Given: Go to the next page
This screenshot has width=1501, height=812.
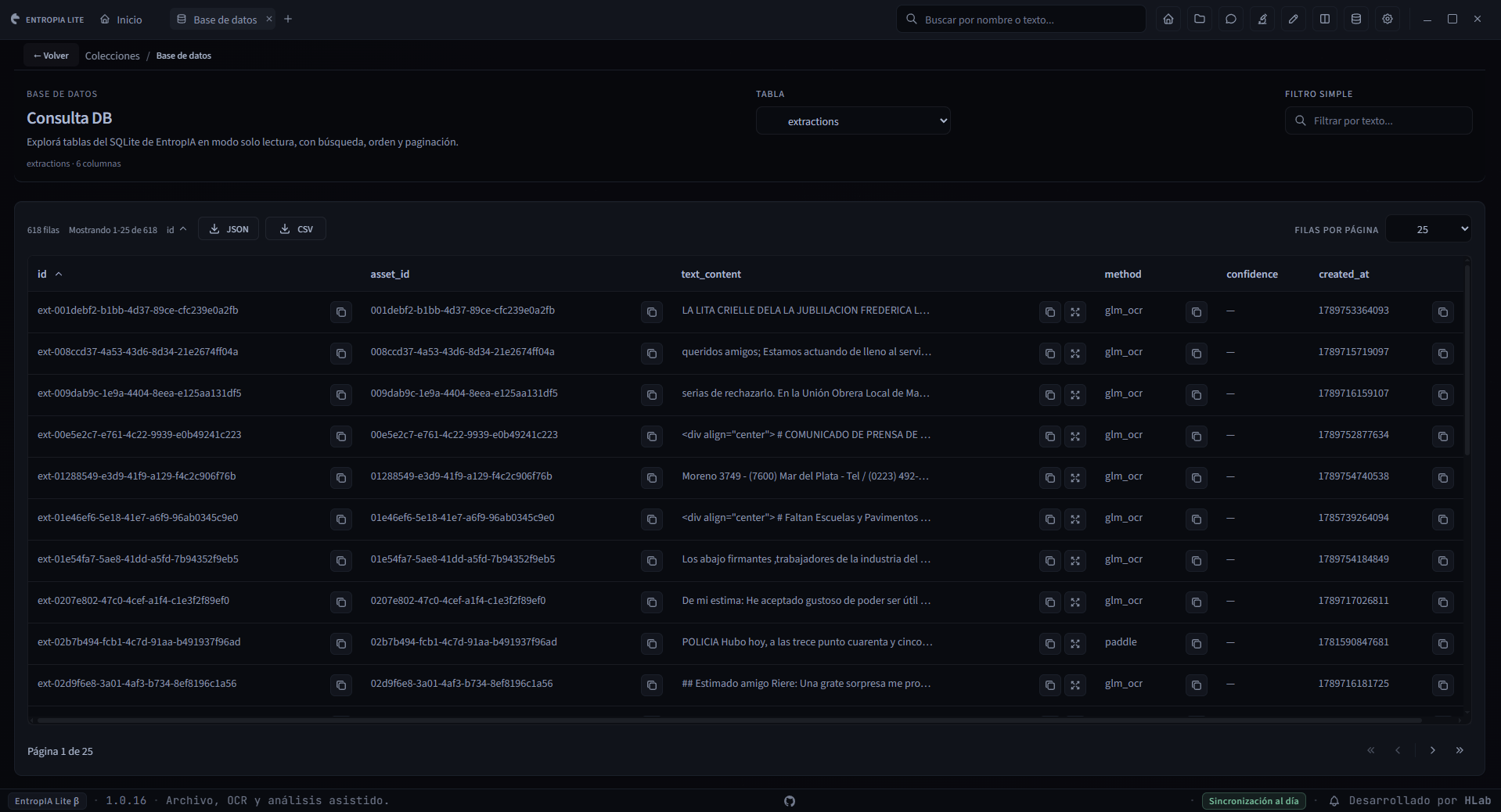Looking at the screenshot, I should tap(1433, 750).
